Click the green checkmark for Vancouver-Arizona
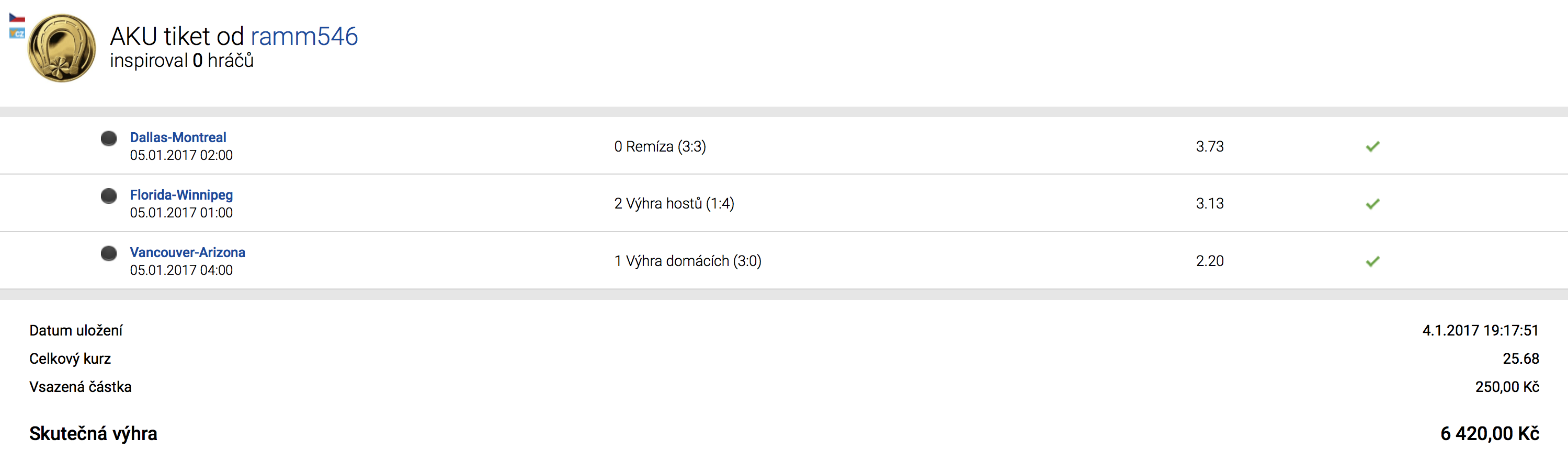Image resolution: width=1568 pixels, height=462 pixels. [1372, 261]
